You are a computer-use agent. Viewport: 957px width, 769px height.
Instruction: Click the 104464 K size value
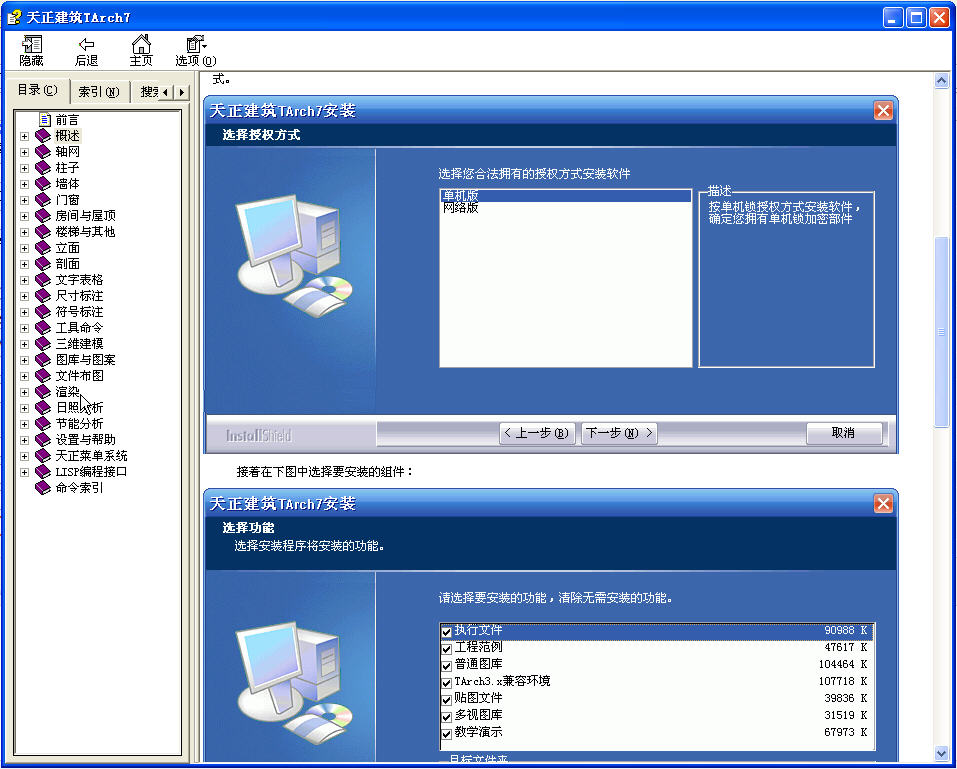click(x=843, y=664)
